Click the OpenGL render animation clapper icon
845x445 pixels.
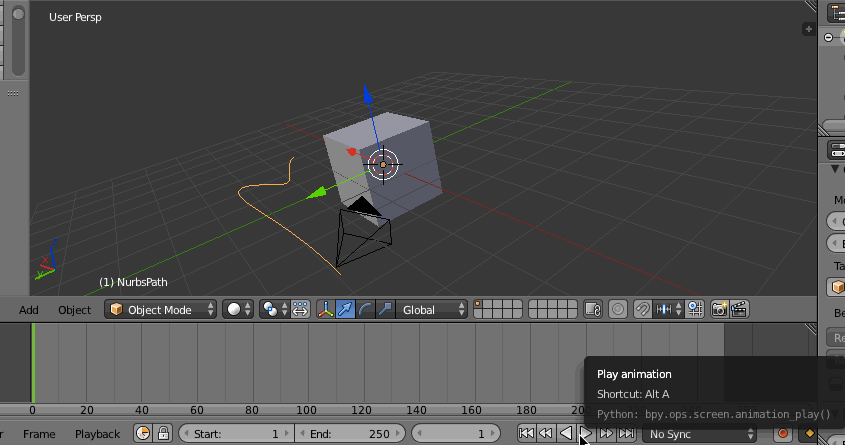point(739,310)
